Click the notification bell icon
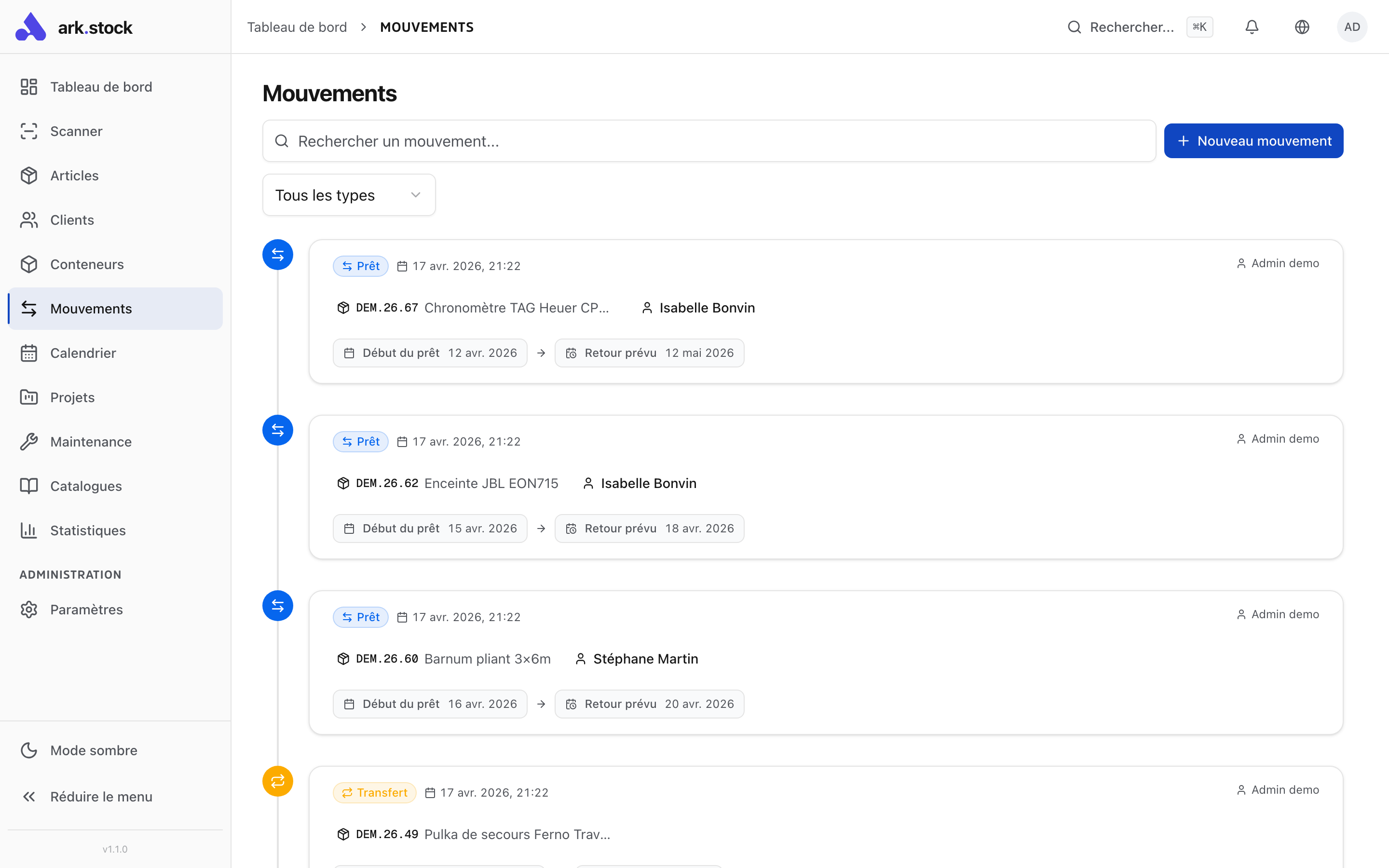This screenshot has width=1389, height=868. (1251, 27)
